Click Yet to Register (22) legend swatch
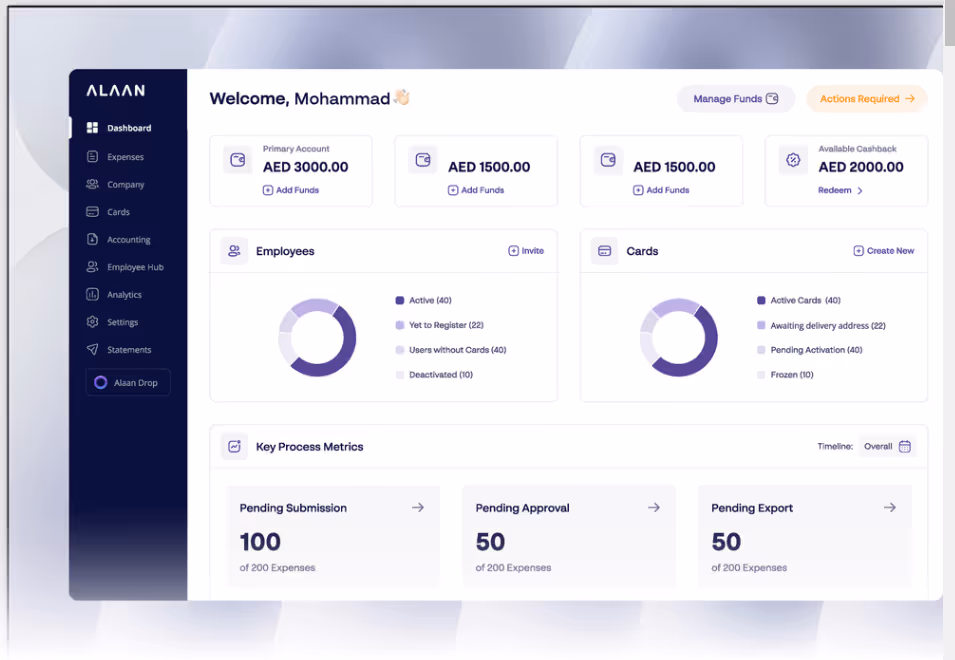The image size is (955, 660). [400, 325]
